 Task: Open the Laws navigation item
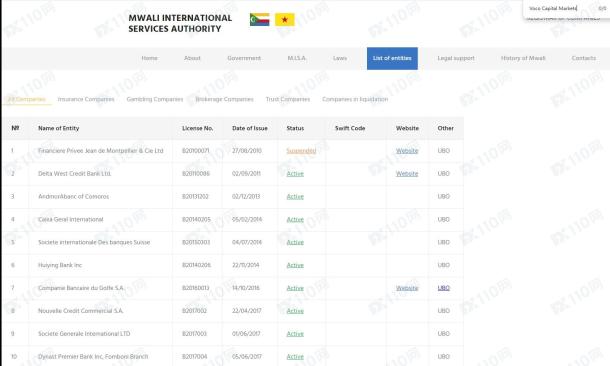pos(340,58)
